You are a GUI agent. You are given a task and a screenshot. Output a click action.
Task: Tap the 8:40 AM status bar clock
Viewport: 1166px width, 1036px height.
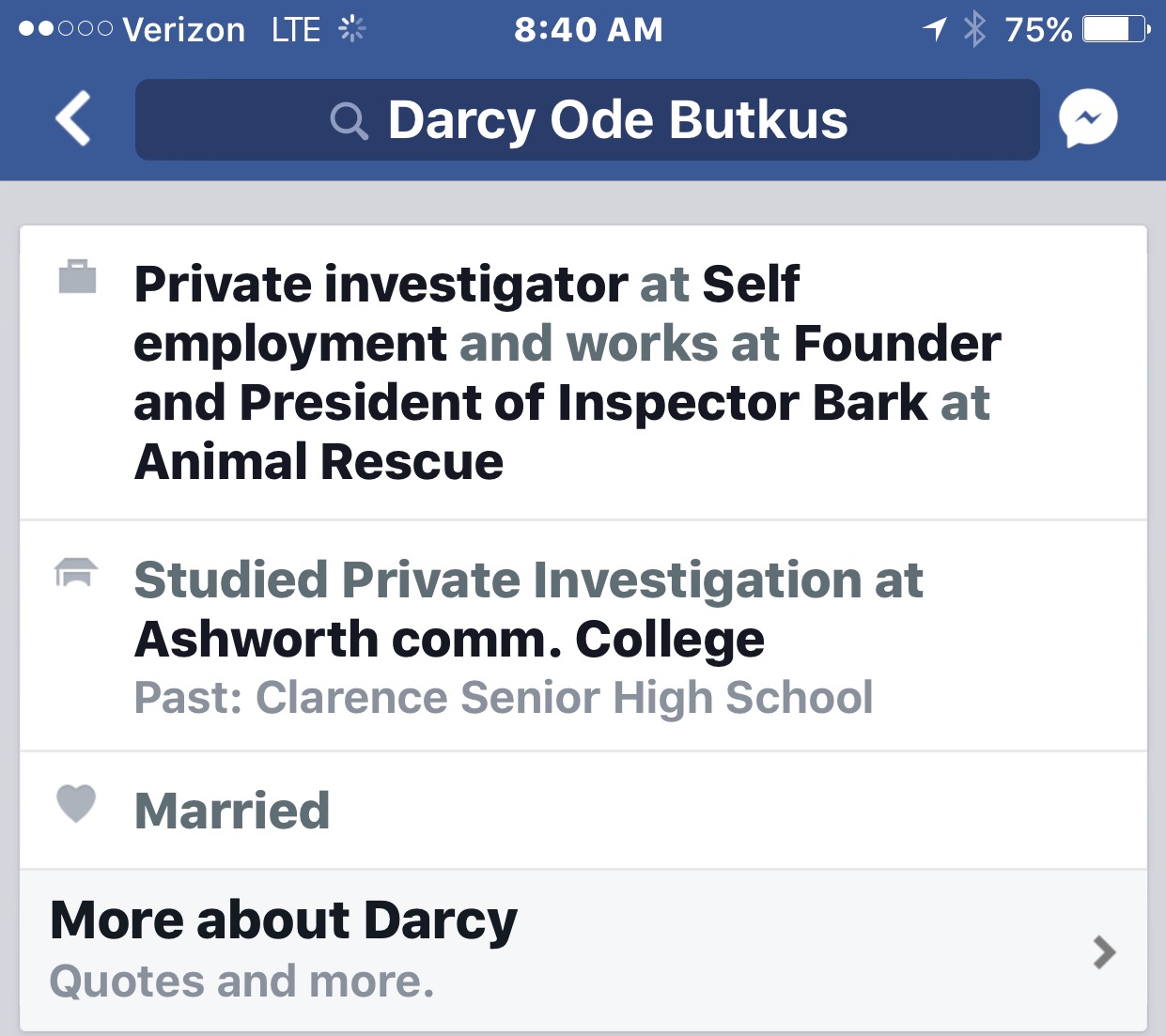[x=588, y=29]
